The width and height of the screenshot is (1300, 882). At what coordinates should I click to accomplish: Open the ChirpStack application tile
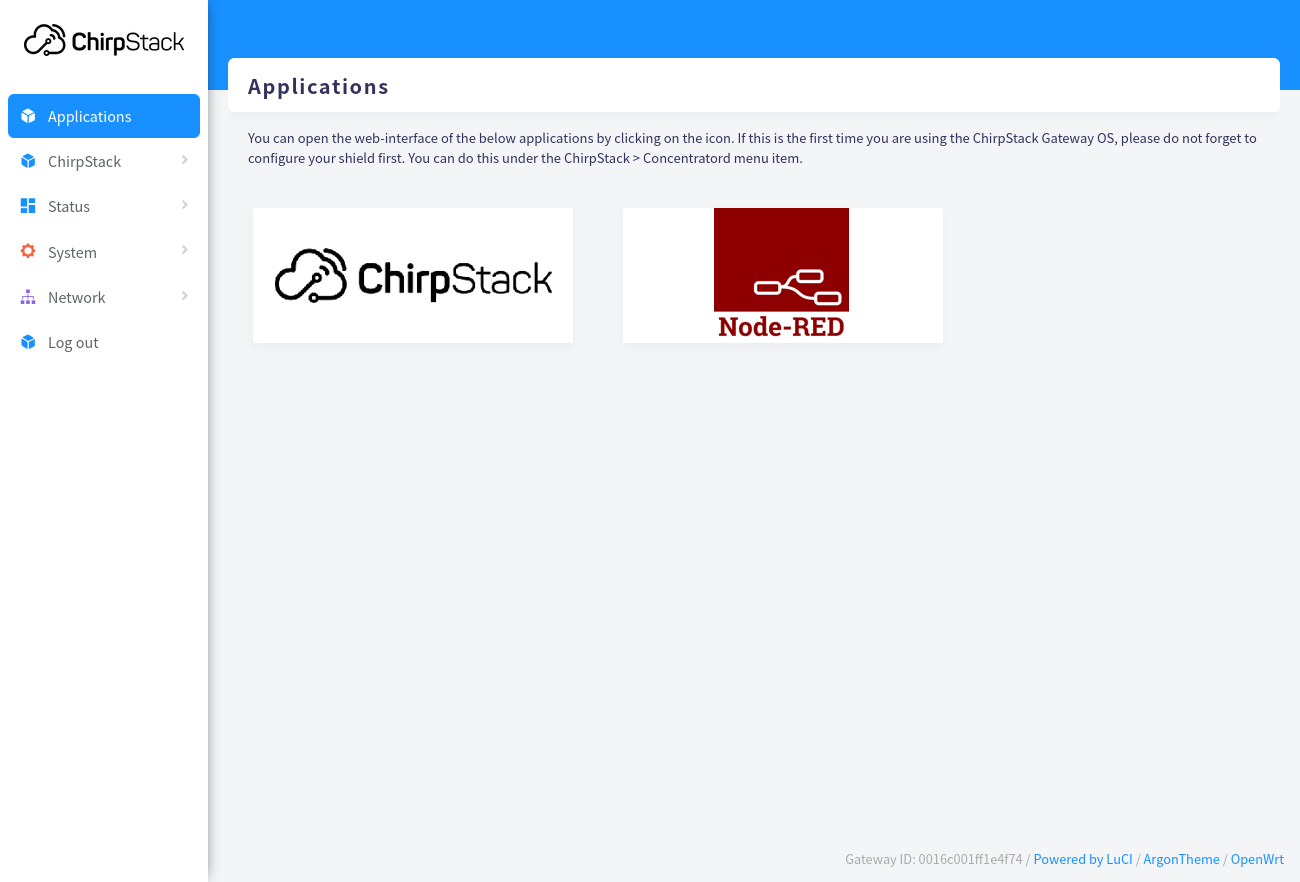413,275
